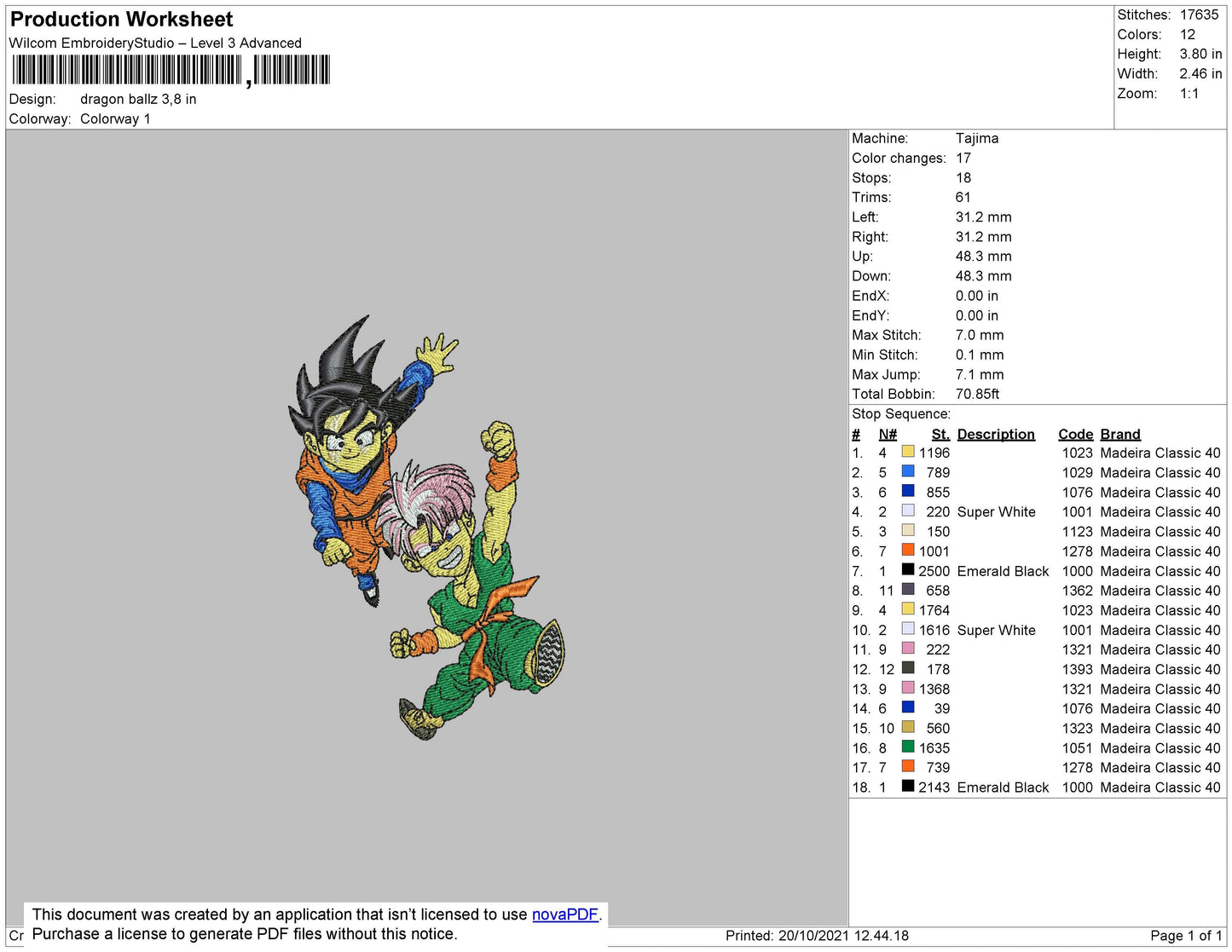Click stitch count 2500 in row 7
The width and height of the screenshot is (1232, 952).
934,571
